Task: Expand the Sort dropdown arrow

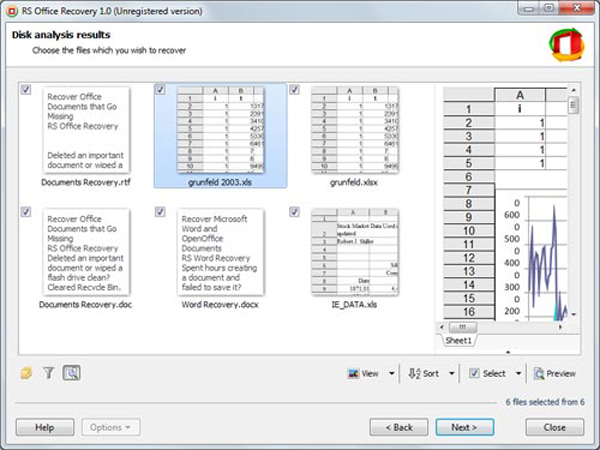Action: (x=452, y=373)
